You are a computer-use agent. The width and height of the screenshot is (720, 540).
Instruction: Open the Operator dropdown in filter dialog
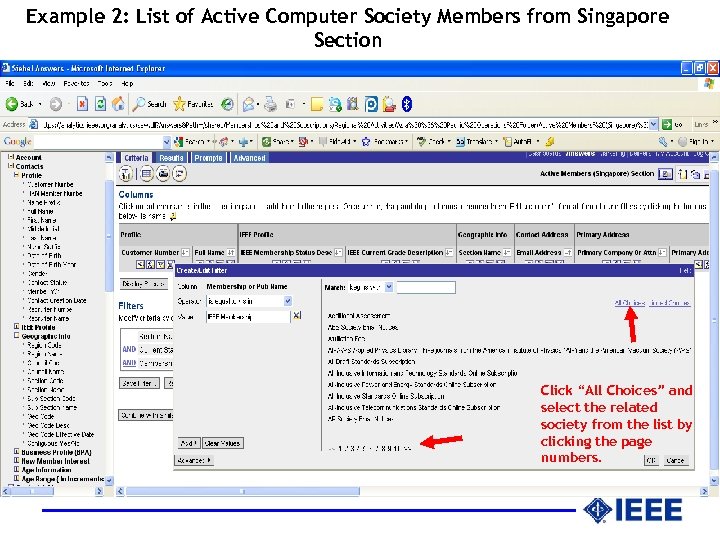pos(288,301)
